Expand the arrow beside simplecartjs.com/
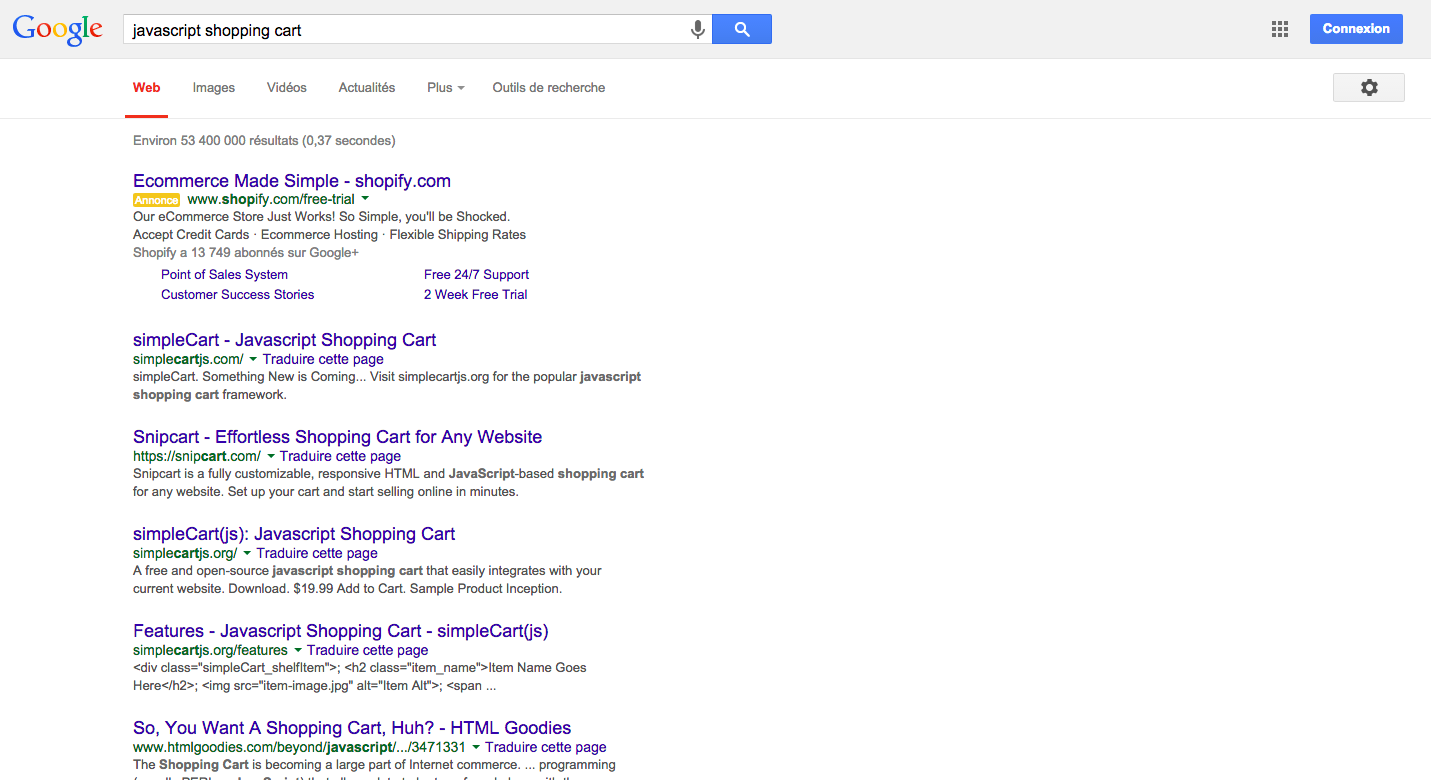Viewport: 1431px width, 780px height. [x=253, y=359]
